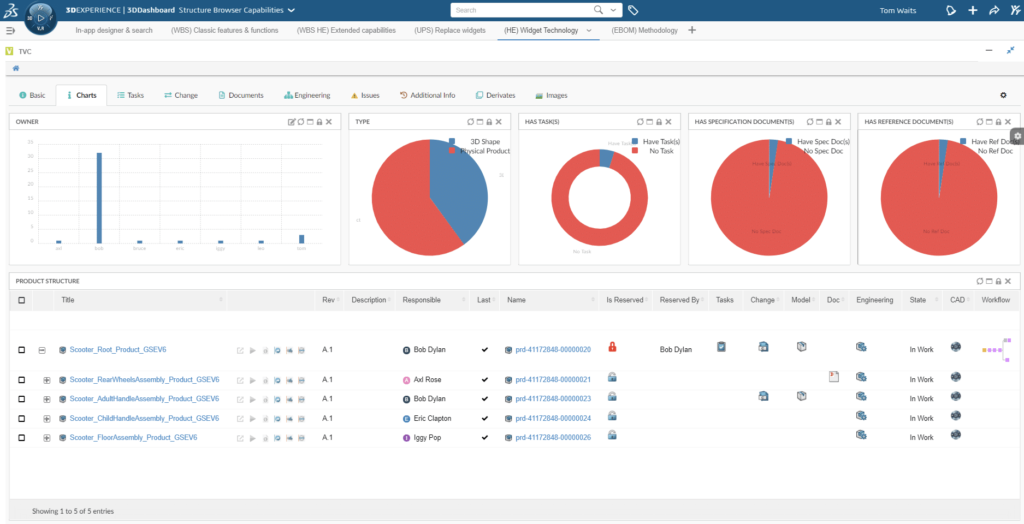Toggle the left side menu icon

[x=10, y=30]
